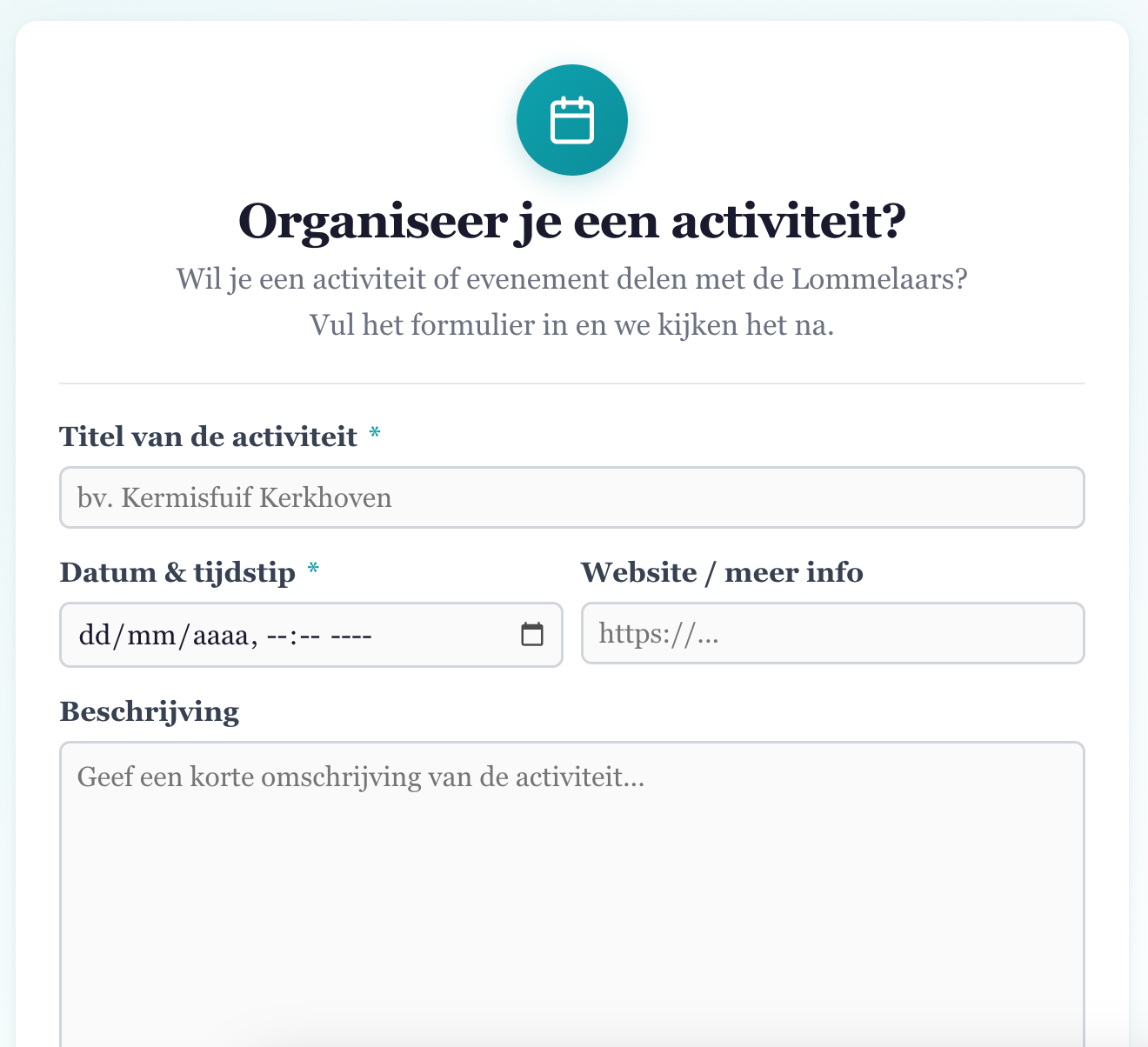Click the 'Datum & tijdstip' label
The height and width of the screenshot is (1047, 1148).
point(177,573)
